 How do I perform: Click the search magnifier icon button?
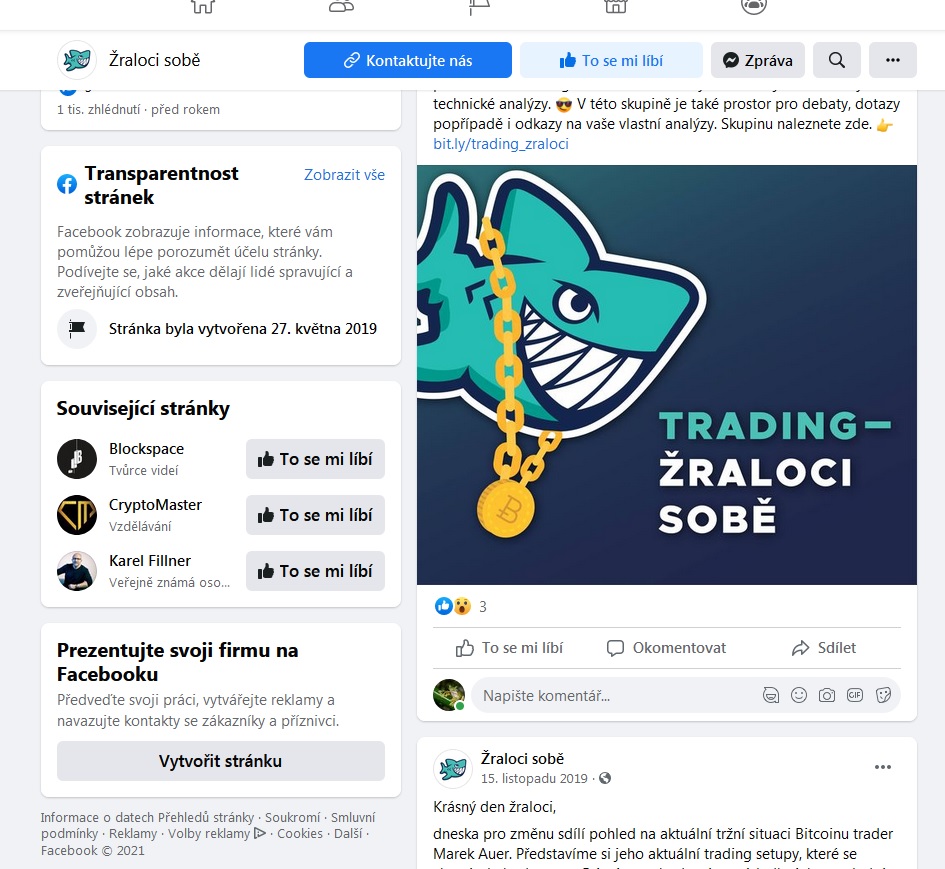point(837,60)
